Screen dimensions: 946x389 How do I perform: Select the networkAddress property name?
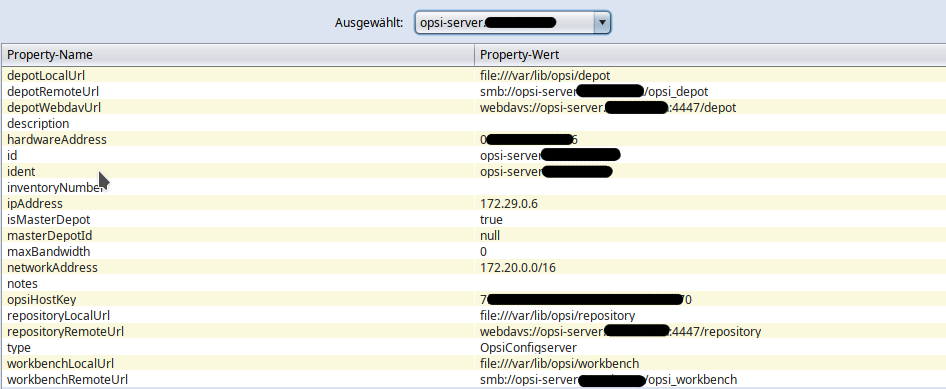point(52,267)
